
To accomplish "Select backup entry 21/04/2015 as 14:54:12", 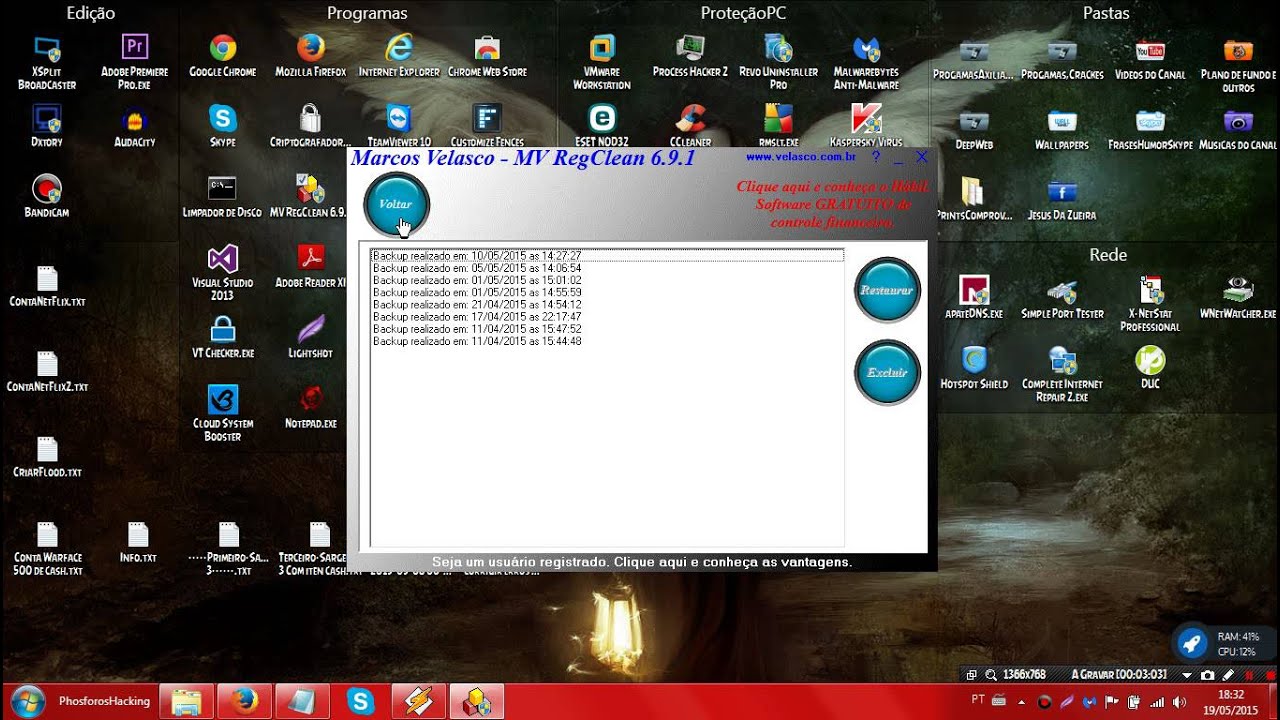I will tap(607, 304).
